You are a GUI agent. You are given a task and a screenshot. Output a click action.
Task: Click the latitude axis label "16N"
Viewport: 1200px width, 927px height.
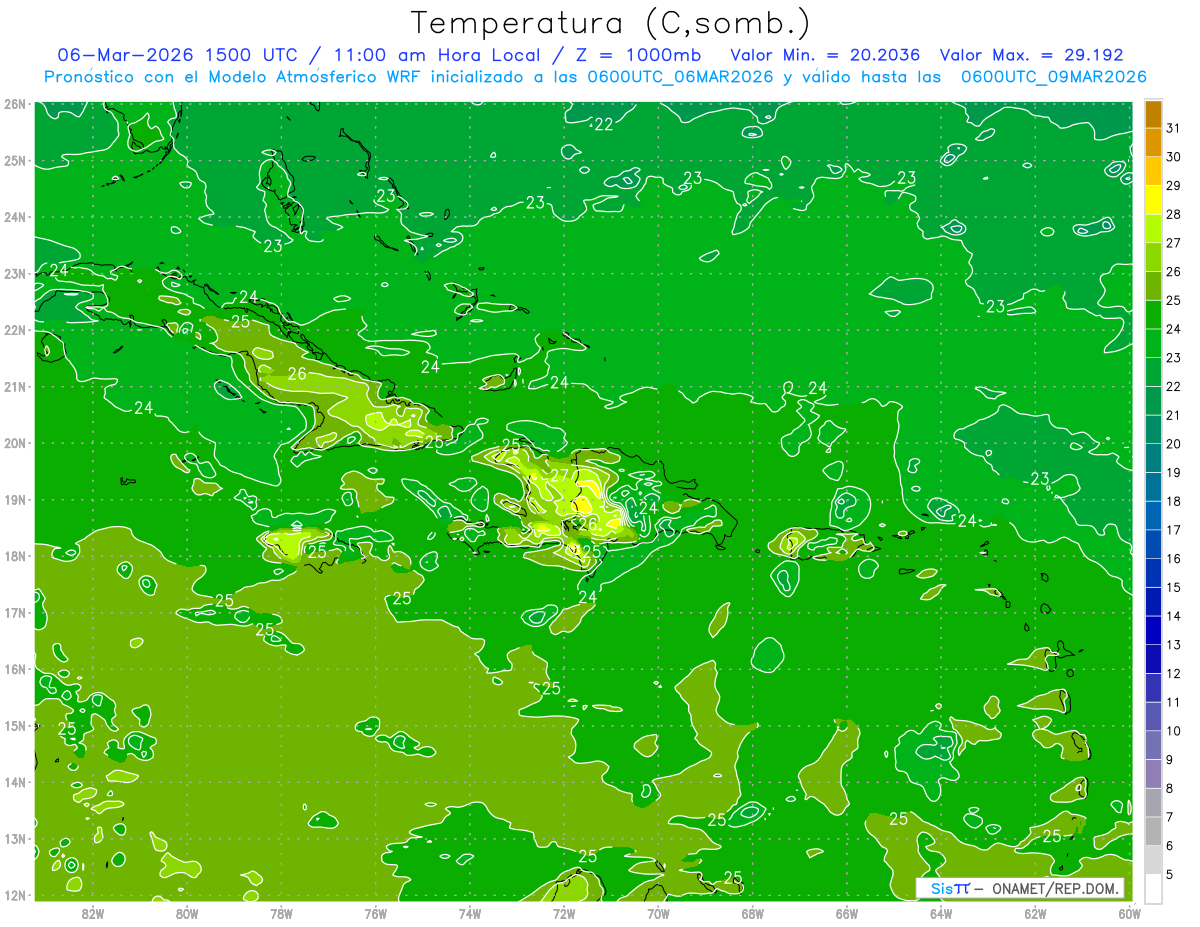click(15, 669)
